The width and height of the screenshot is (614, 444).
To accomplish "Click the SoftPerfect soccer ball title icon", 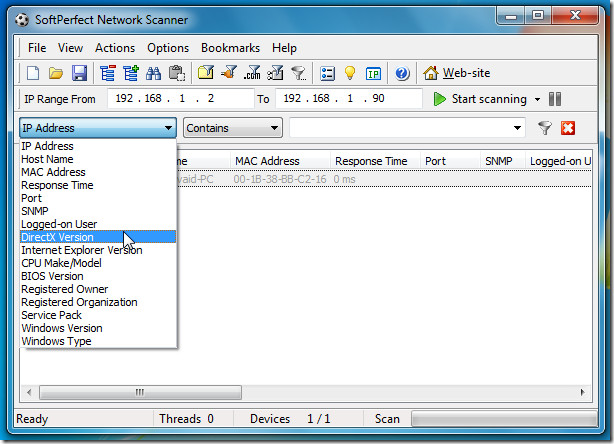I will pyautogui.click(x=22, y=20).
